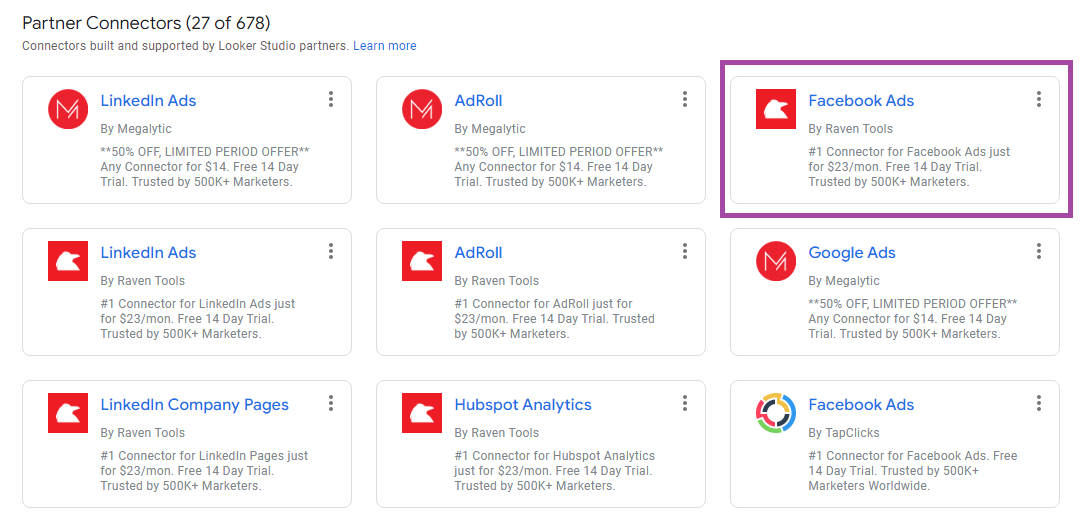Click TapClicks logo on Facebook Ads card
The image size is (1081, 529).
[x=776, y=413]
